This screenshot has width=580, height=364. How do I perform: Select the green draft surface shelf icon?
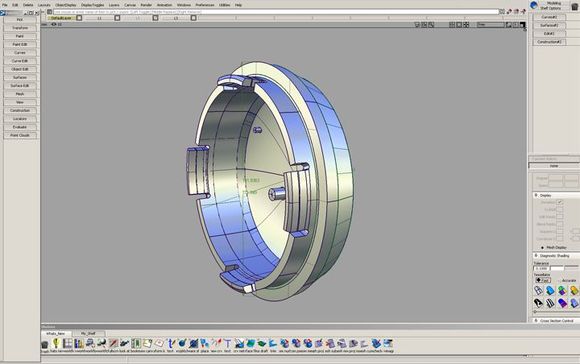tap(262, 344)
